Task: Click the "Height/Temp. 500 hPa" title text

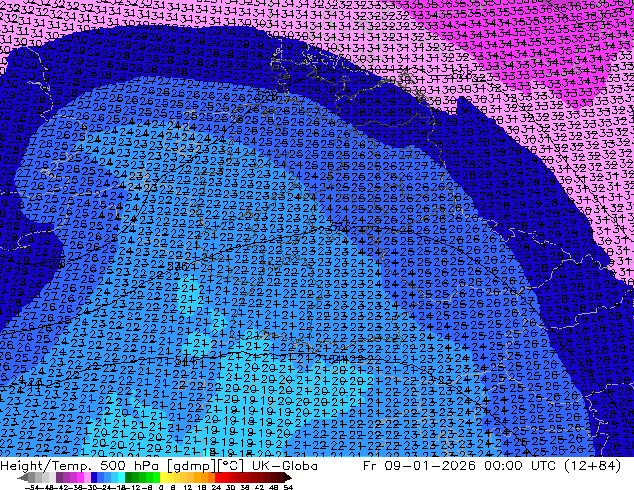Action: 81,466
